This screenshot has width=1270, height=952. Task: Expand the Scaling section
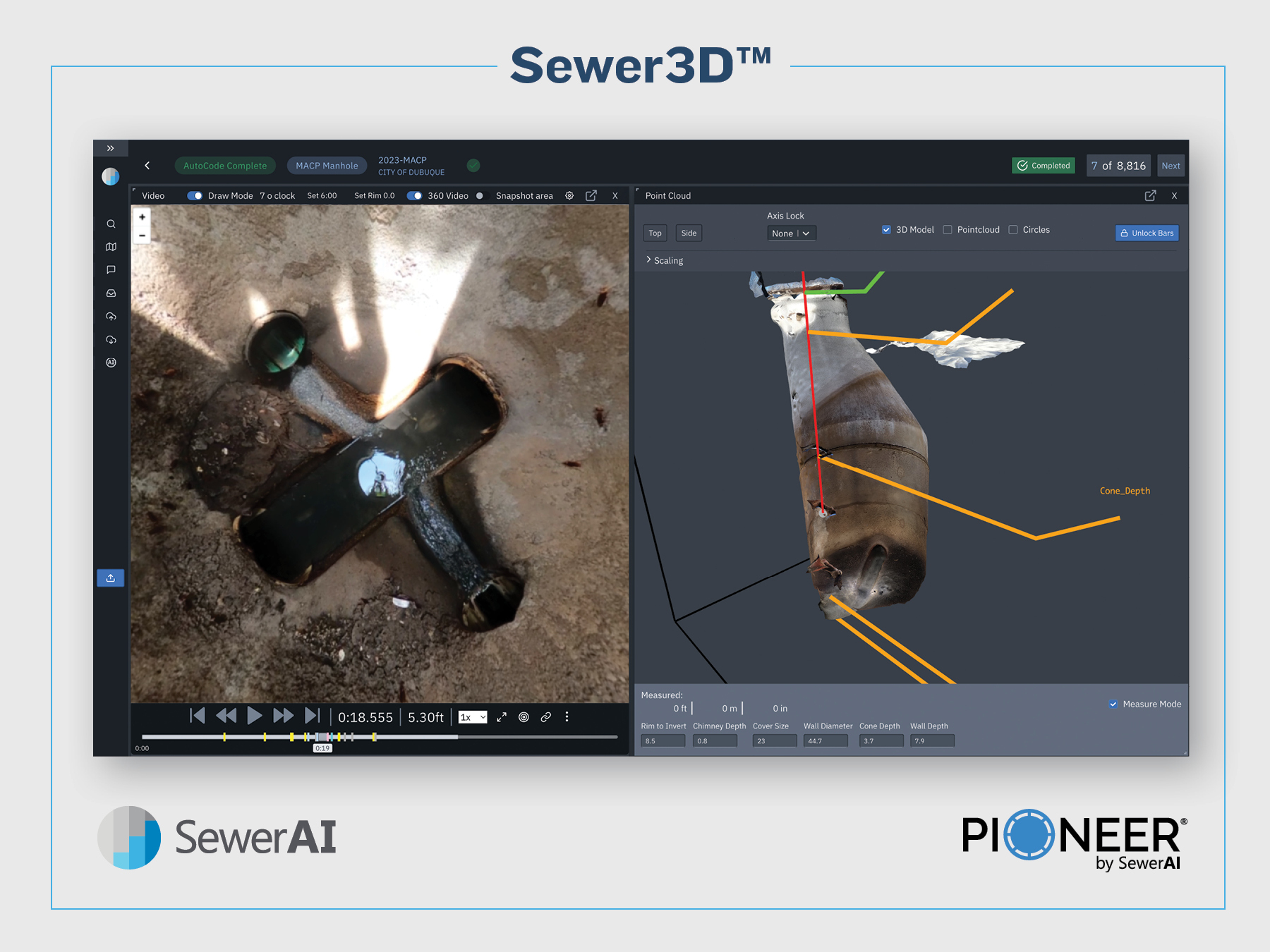664,260
